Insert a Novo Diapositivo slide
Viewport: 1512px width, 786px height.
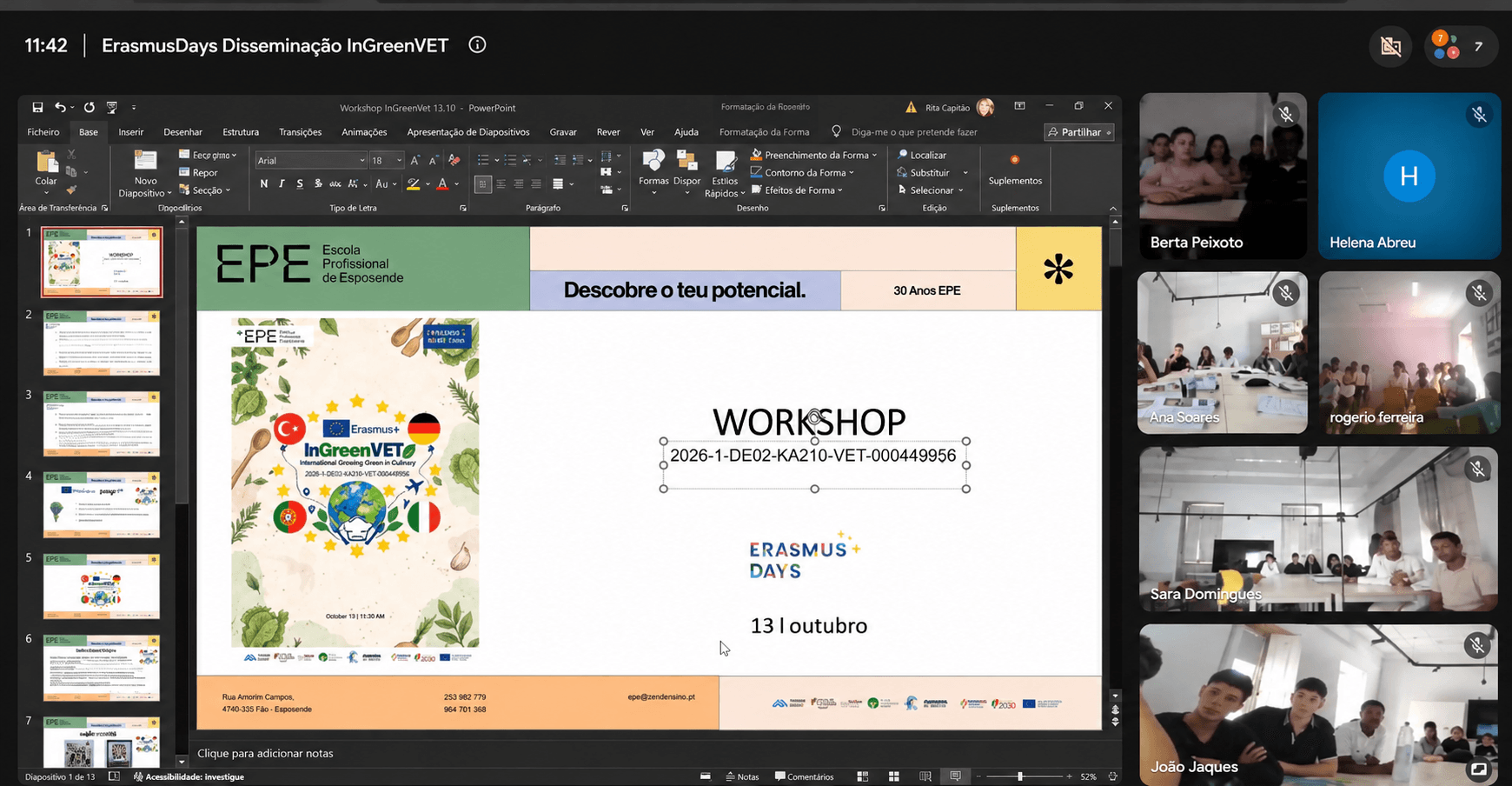pos(145,173)
